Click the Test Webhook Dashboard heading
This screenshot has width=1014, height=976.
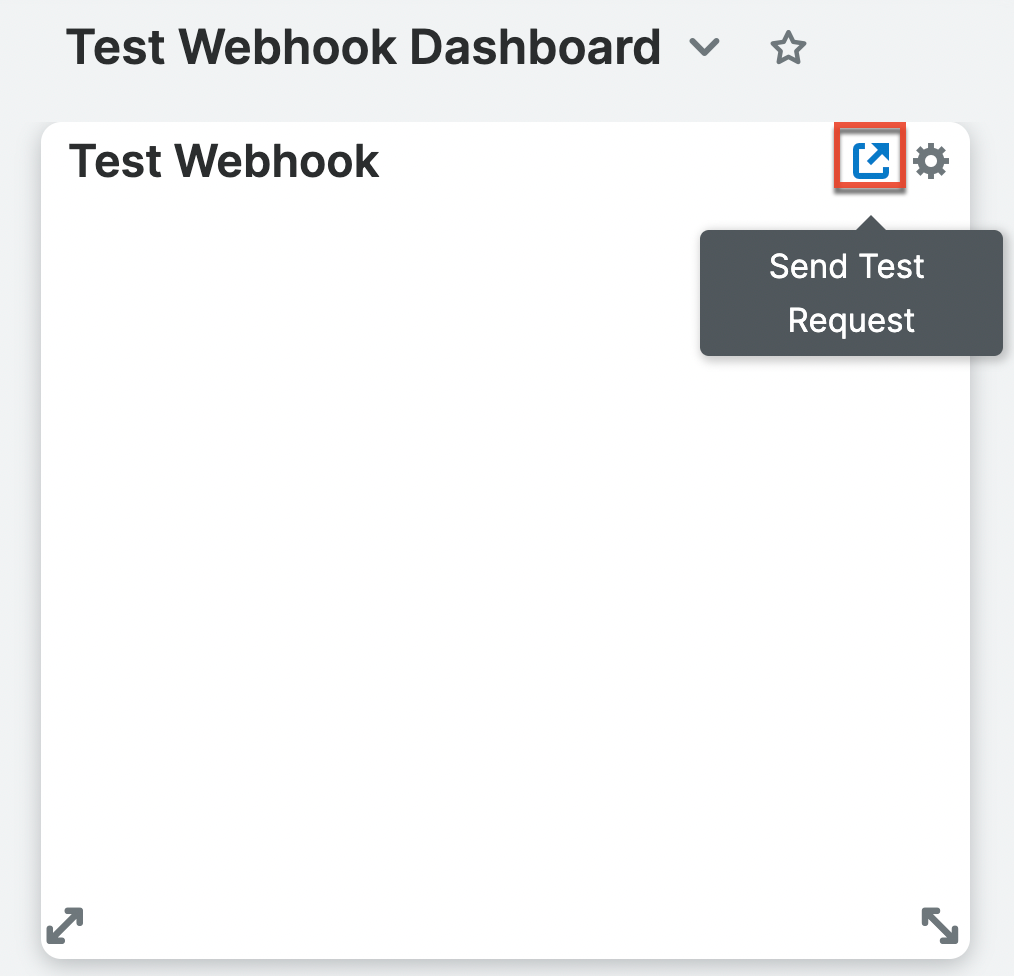pyautogui.click(x=362, y=46)
